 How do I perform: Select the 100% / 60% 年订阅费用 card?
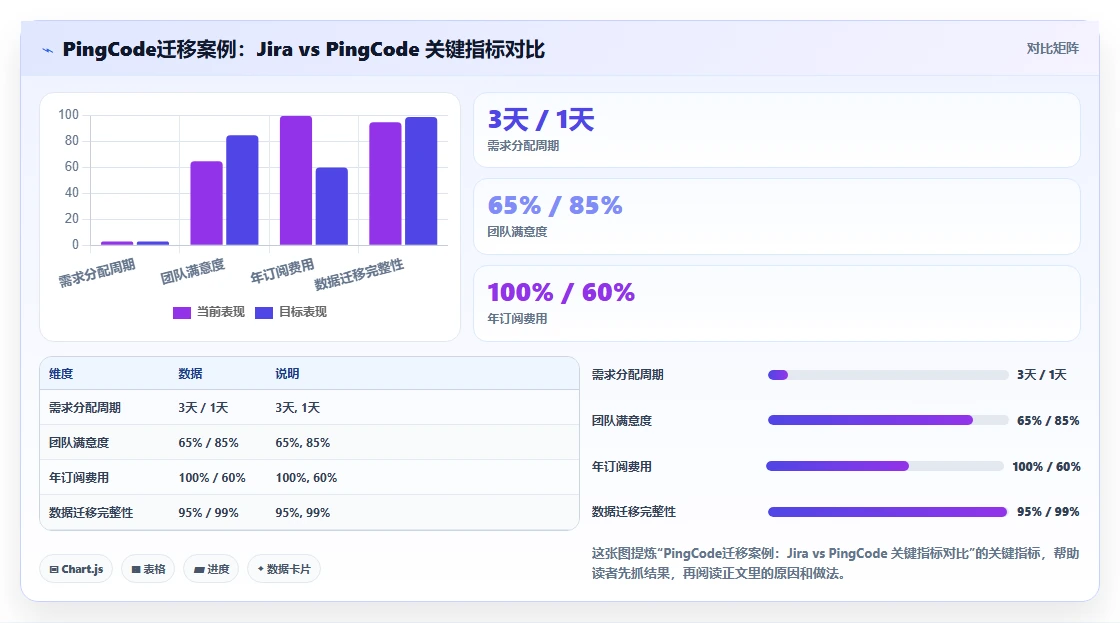click(776, 304)
